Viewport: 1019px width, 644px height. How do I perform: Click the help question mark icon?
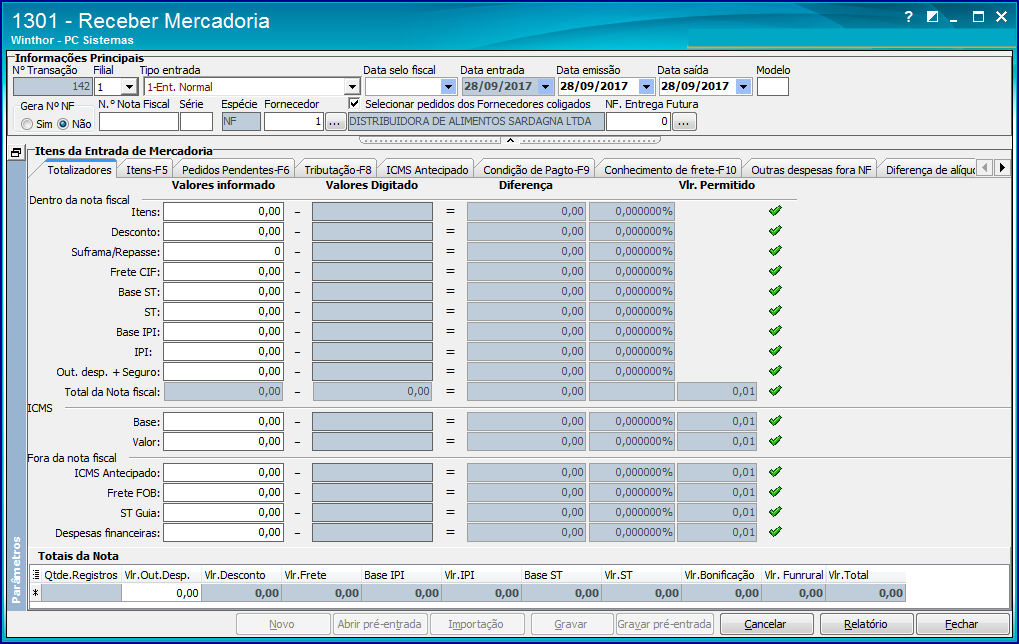(x=909, y=18)
